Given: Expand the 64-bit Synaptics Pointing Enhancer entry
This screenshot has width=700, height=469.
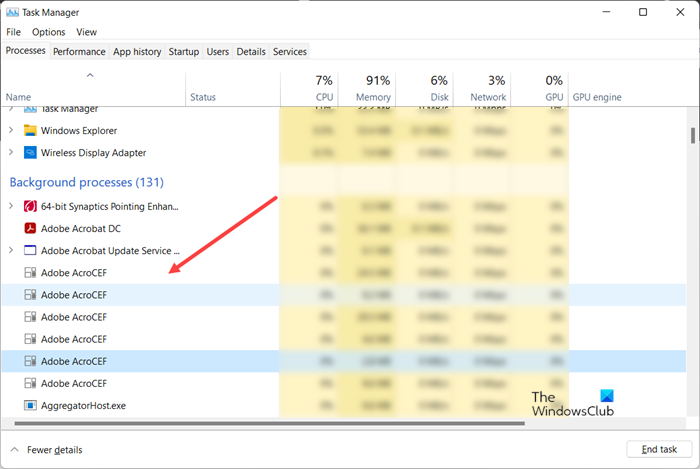Looking at the screenshot, I should point(11,206).
